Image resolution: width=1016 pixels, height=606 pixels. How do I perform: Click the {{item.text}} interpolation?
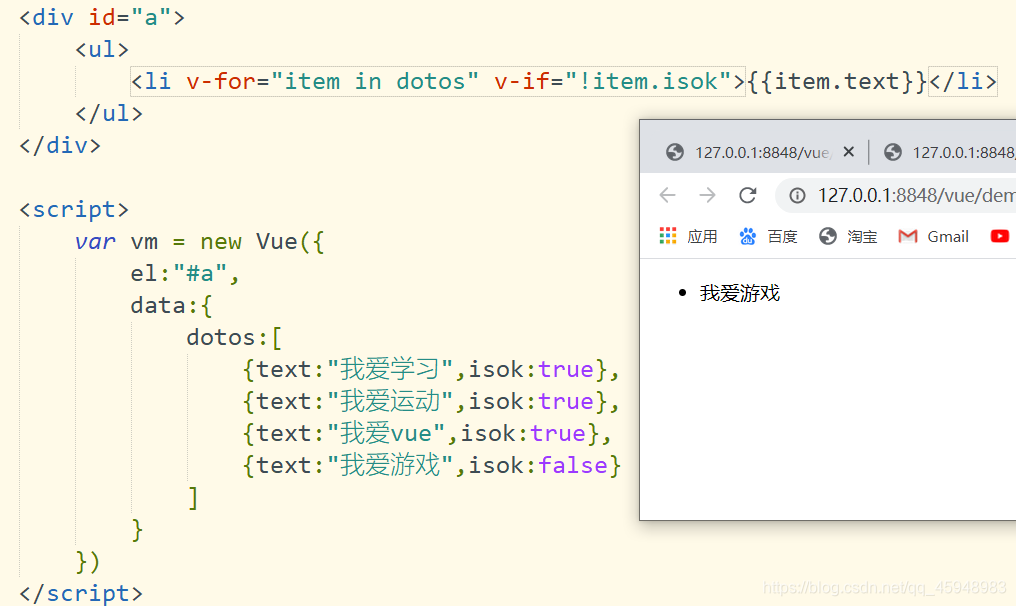837,82
